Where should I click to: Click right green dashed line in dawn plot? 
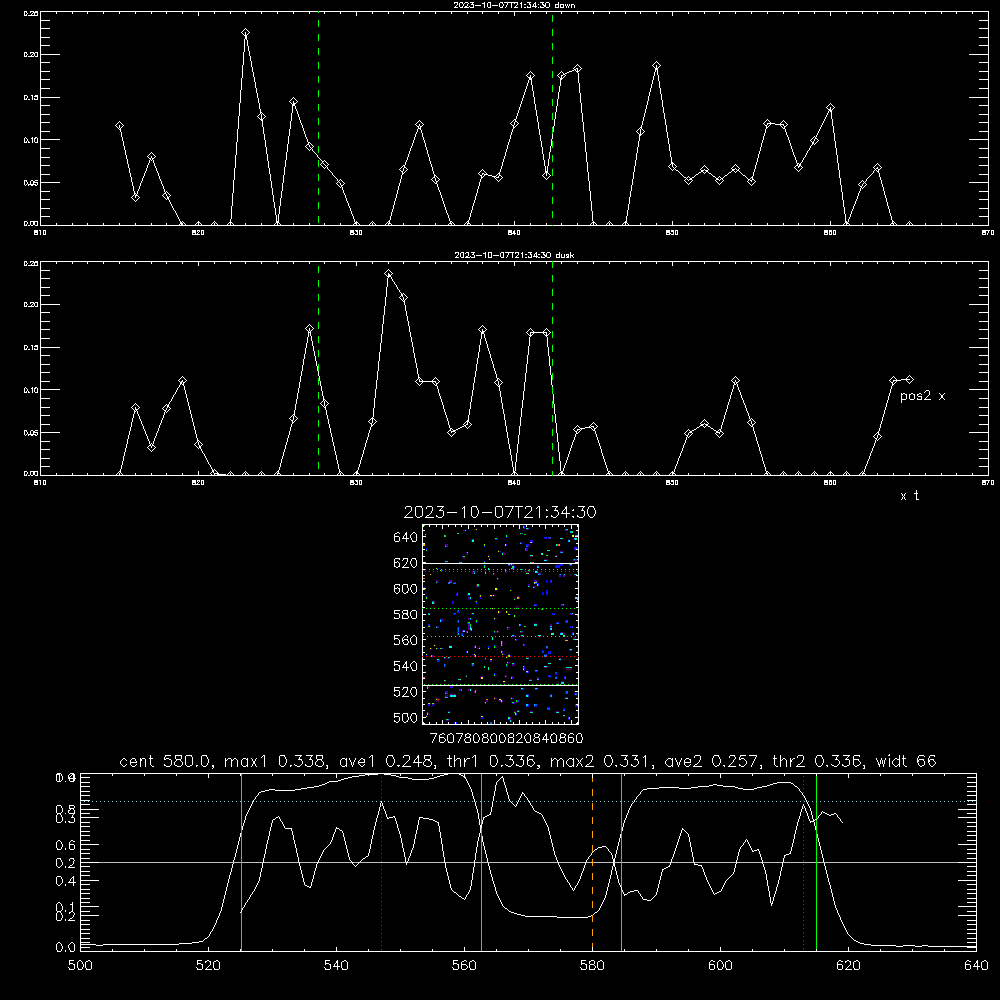pos(552,118)
